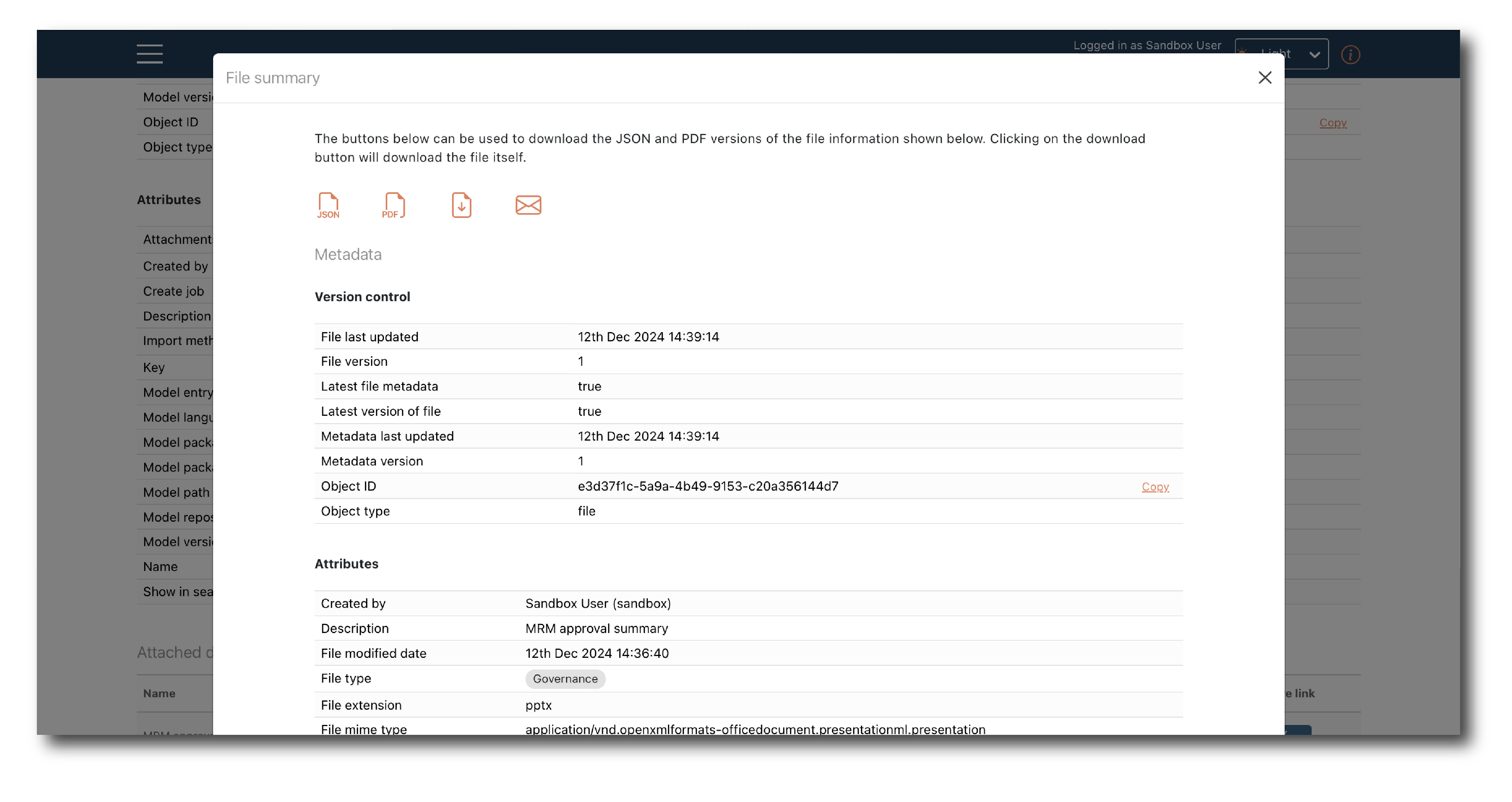The image size is (1512, 802).
Task: Click the orange info circle icon
Action: click(x=1350, y=55)
